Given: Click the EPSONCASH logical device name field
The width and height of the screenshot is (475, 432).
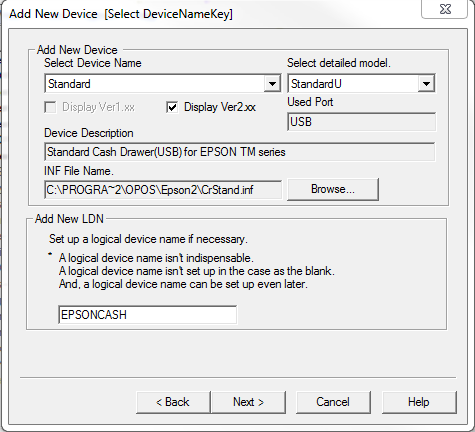Looking at the screenshot, I should [x=147, y=314].
